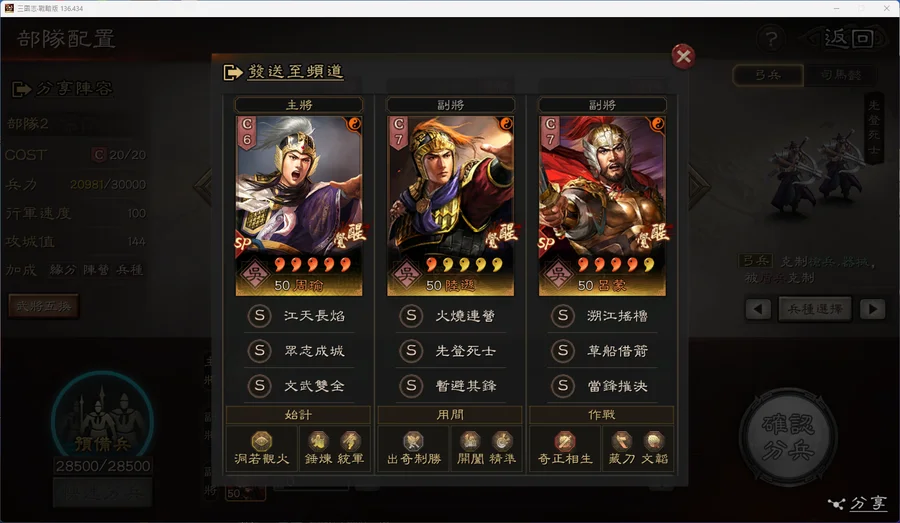Click the 返回 back button
900x523 pixels.
click(848, 38)
